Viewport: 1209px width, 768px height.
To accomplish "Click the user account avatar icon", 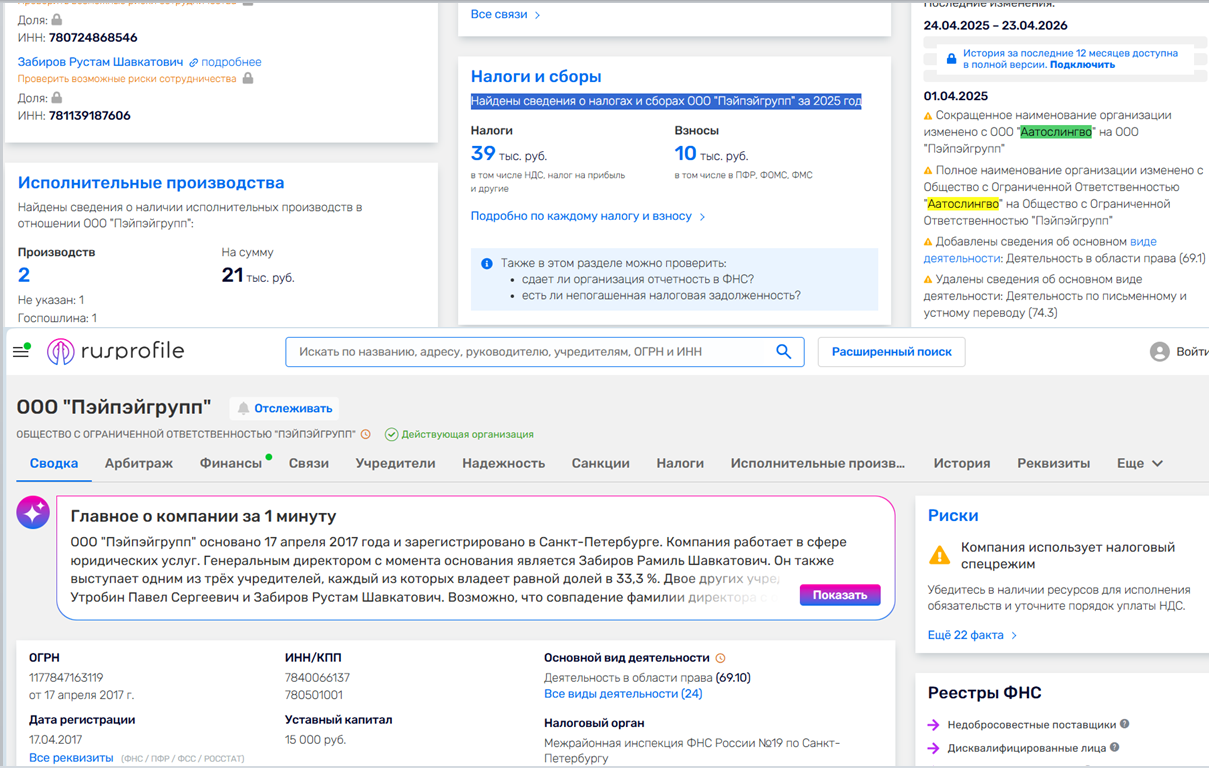I will 1160,352.
